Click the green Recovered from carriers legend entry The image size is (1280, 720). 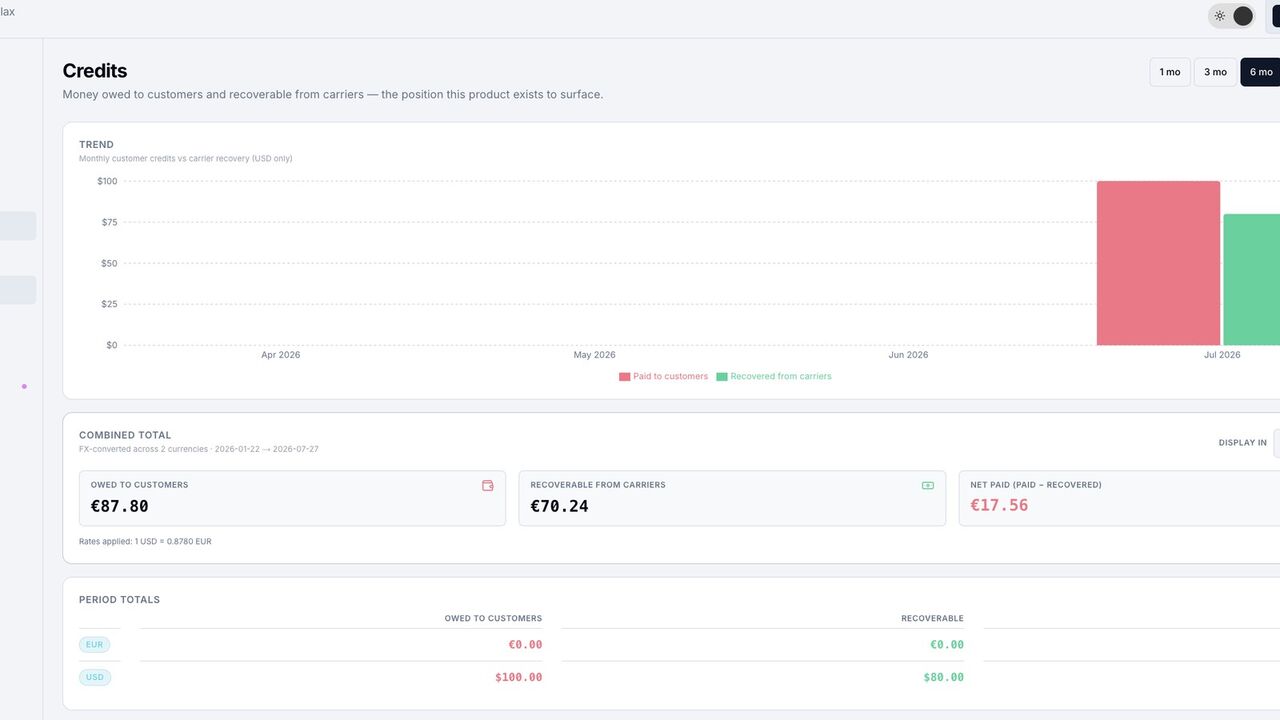pos(774,377)
